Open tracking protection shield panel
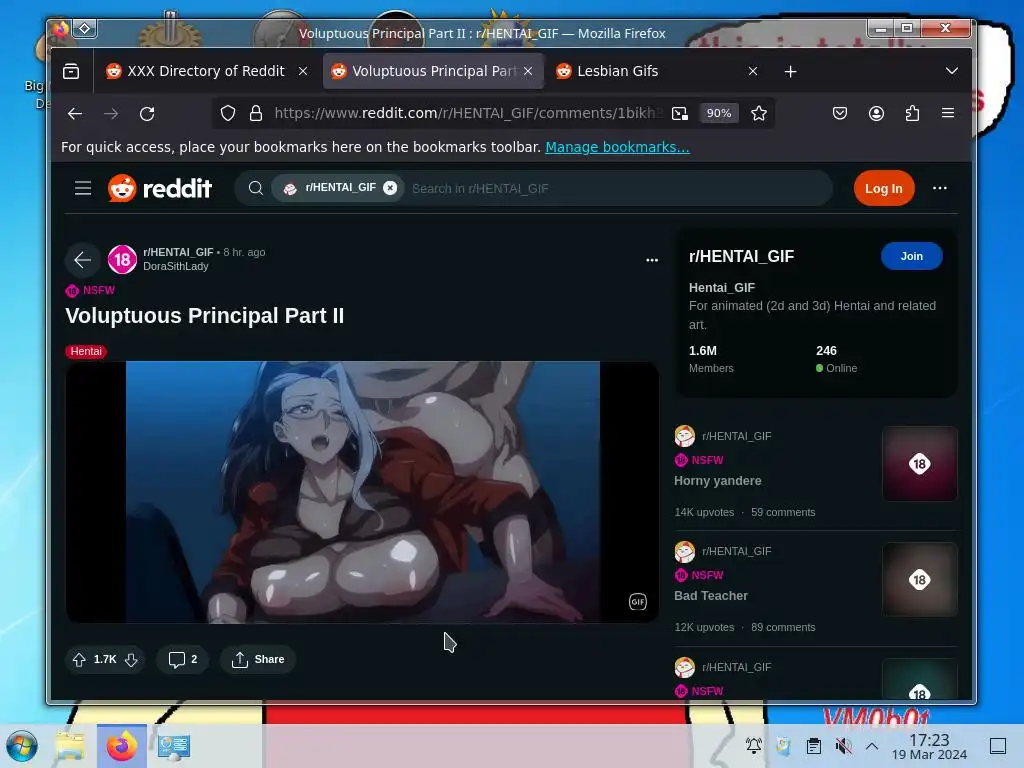The image size is (1024, 768). 227,114
